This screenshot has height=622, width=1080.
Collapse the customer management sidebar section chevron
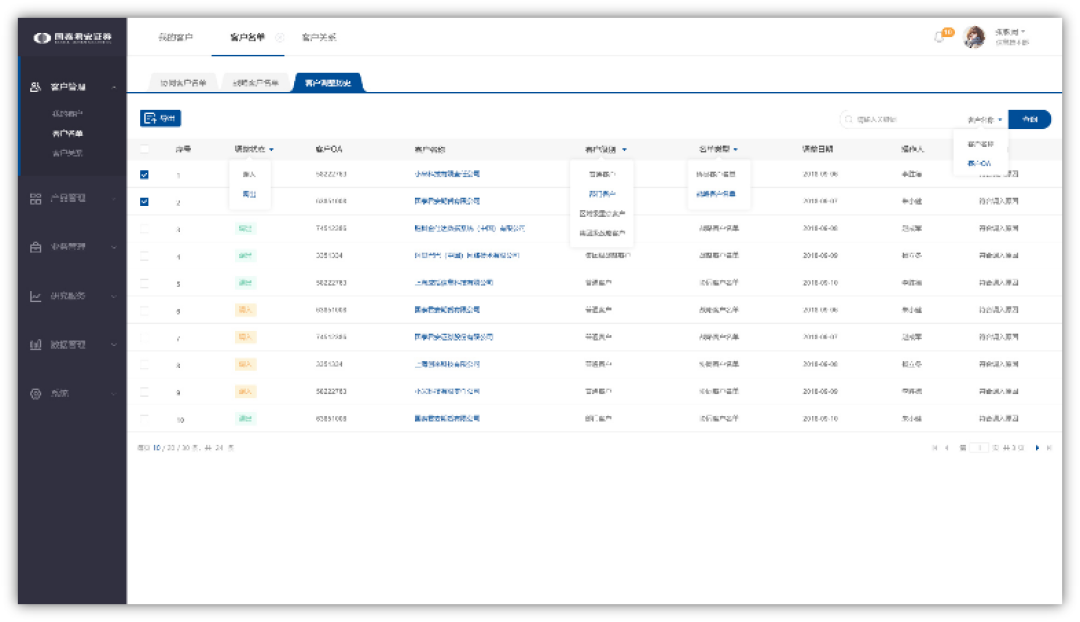tap(114, 87)
